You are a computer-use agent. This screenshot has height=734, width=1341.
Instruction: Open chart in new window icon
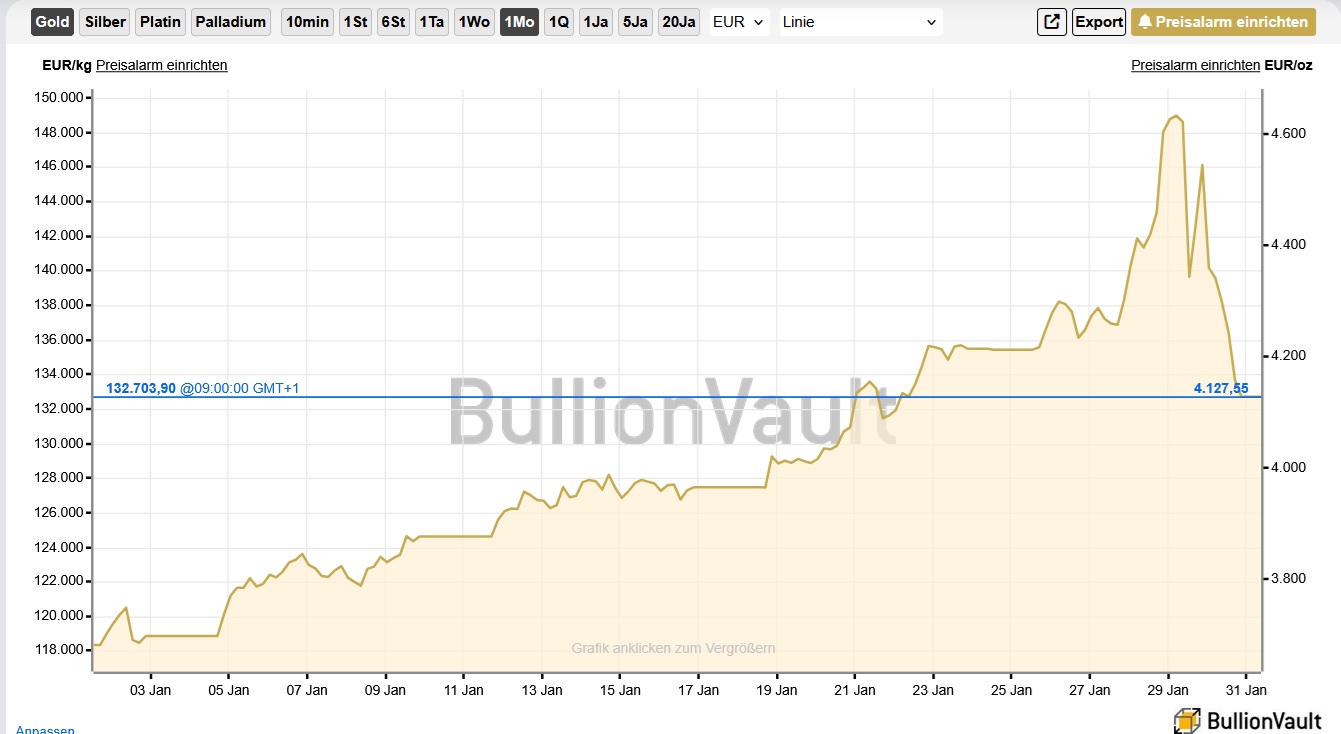[1052, 22]
